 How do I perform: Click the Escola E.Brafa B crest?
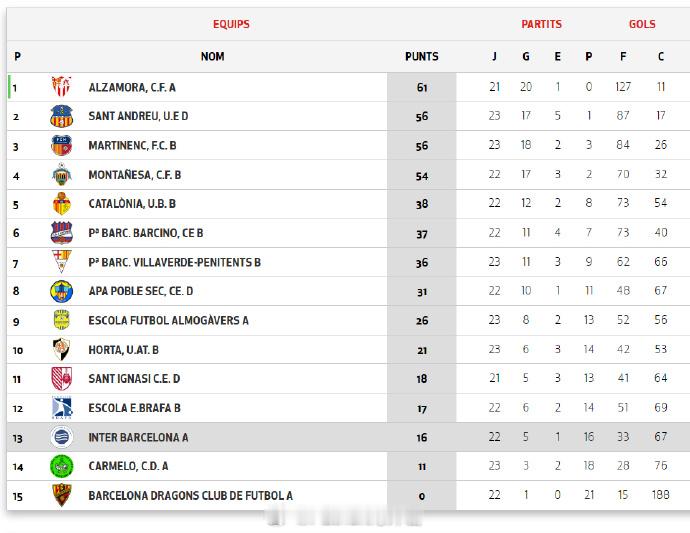tap(61, 408)
